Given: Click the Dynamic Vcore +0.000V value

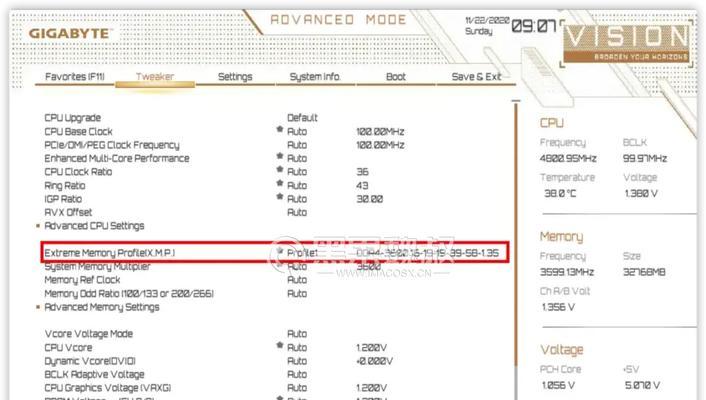Looking at the screenshot, I should (375, 361).
